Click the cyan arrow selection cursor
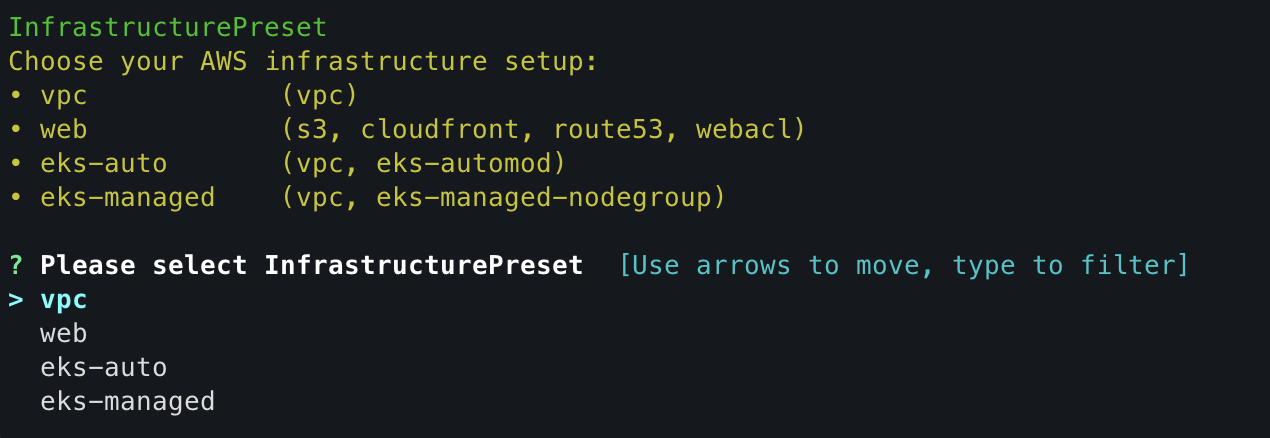Viewport: 1270px width, 438px height. [x=16, y=299]
